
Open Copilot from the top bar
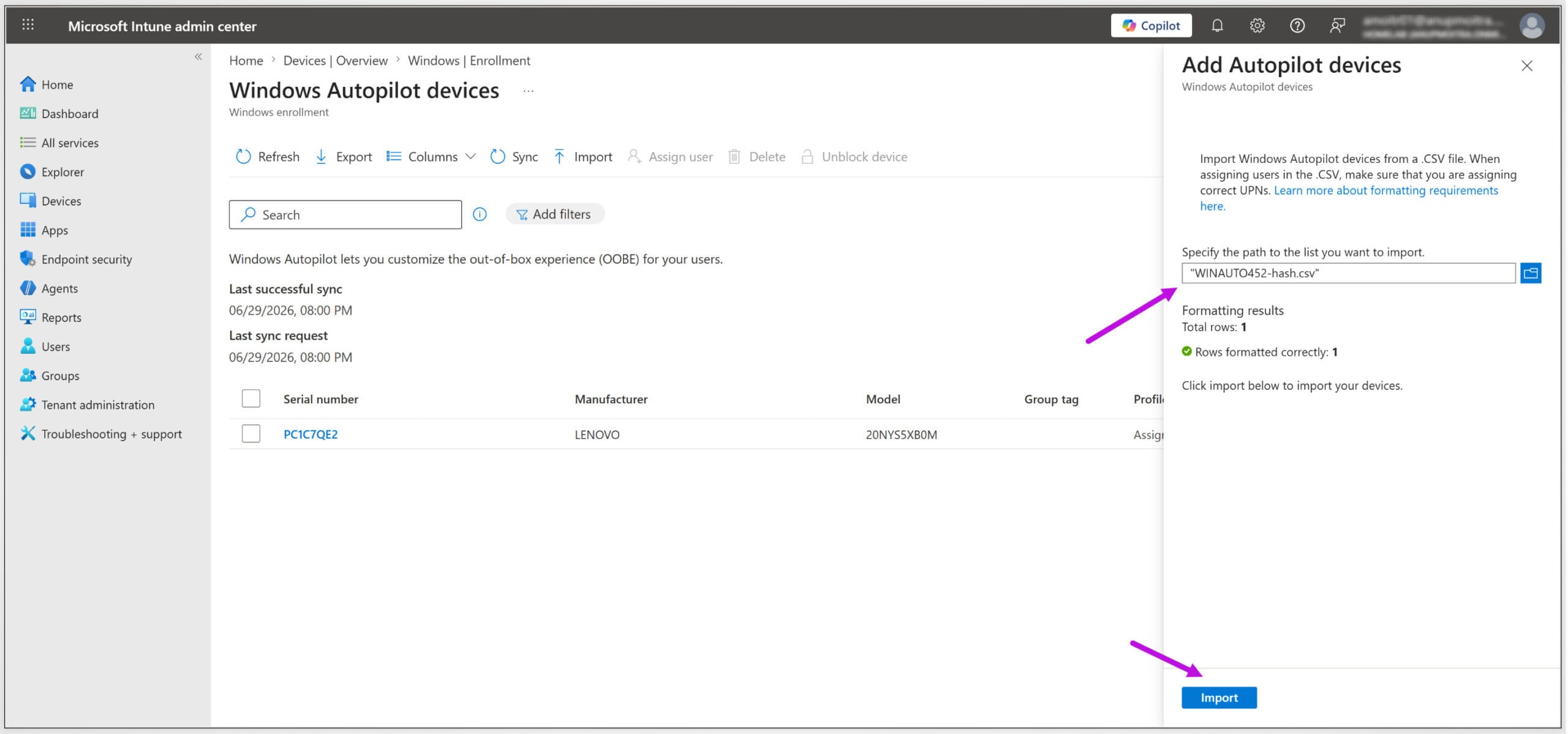[x=1151, y=25]
